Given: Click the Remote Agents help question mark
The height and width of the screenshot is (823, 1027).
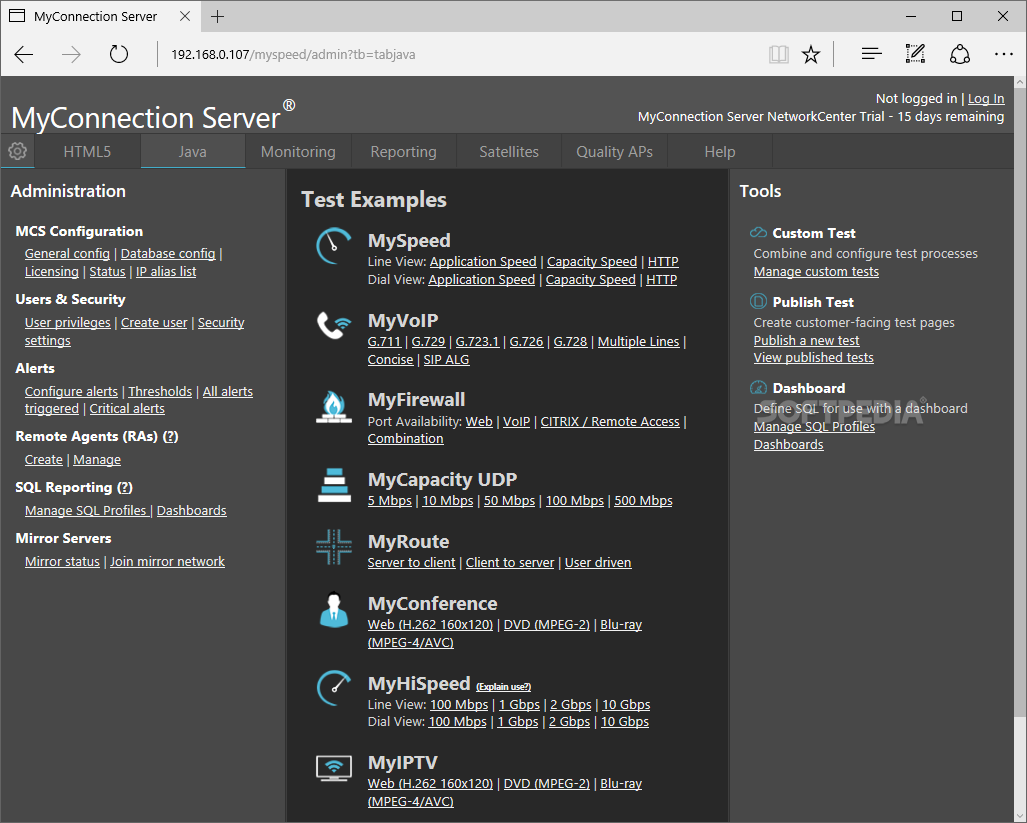Looking at the screenshot, I should 170,436.
